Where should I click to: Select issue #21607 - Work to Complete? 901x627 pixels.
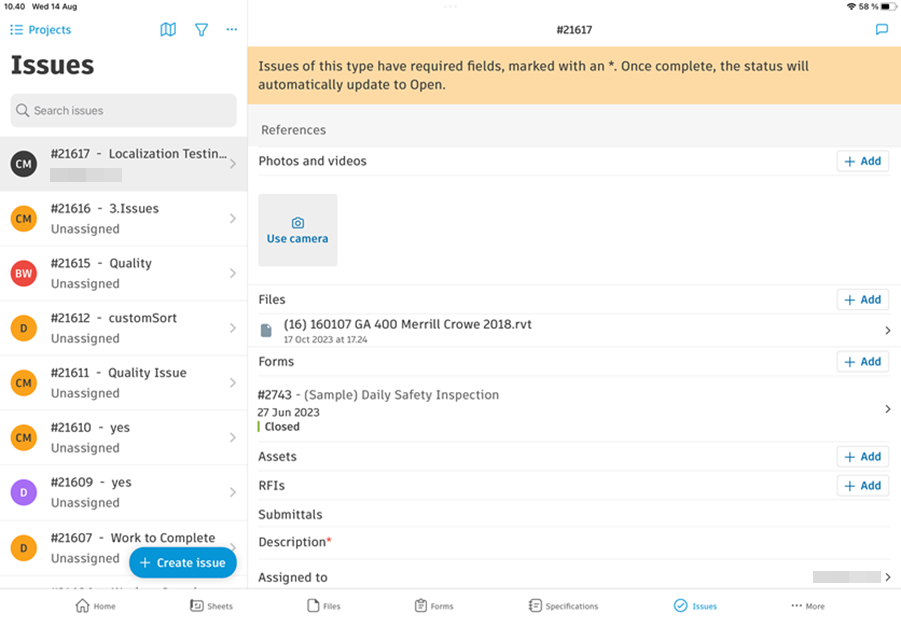(x=124, y=548)
